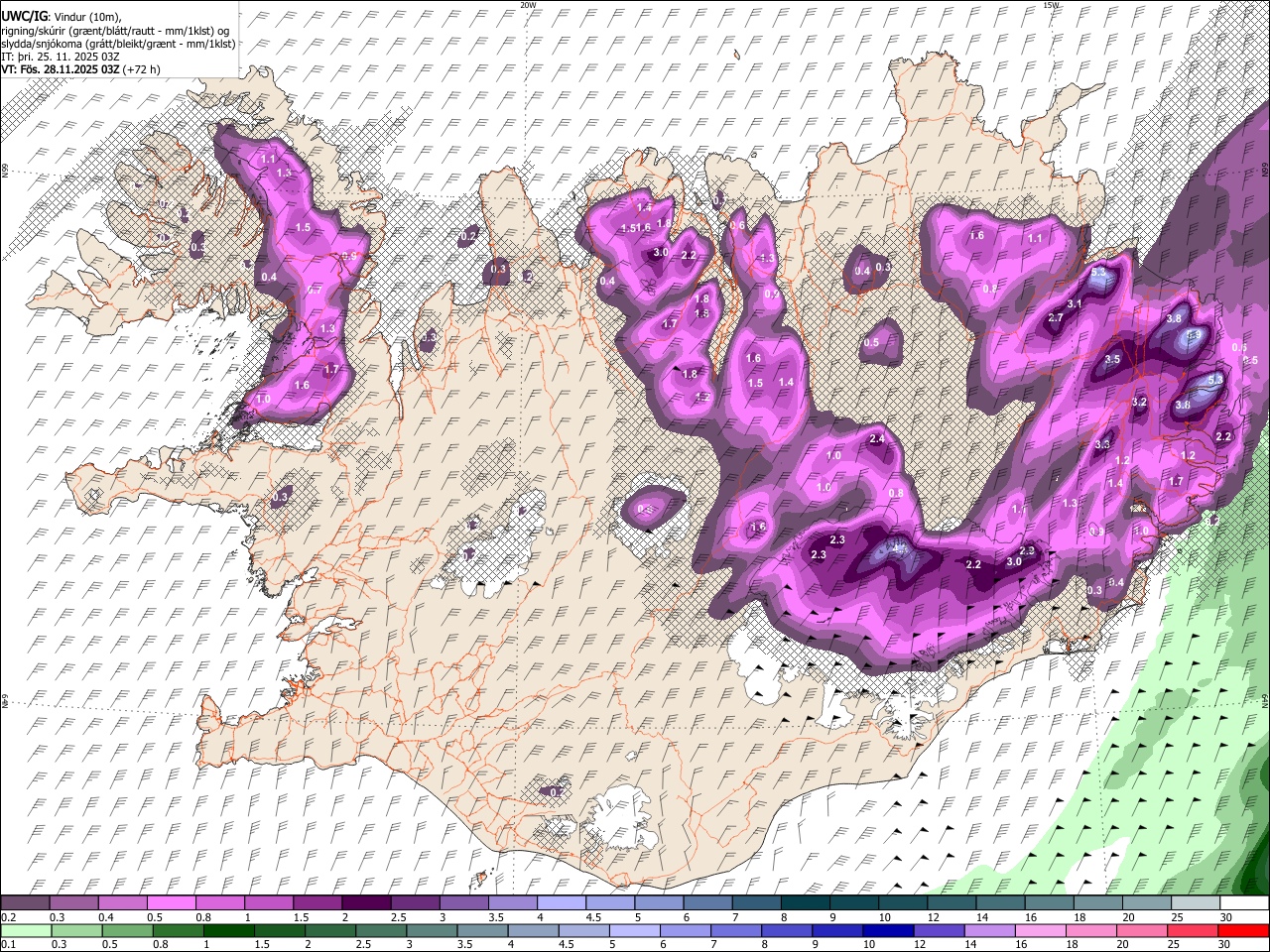The width and height of the screenshot is (1270, 952).
Task: Click the "UWC/IG: Vindur (10m)" title line
Action: coord(61,17)
